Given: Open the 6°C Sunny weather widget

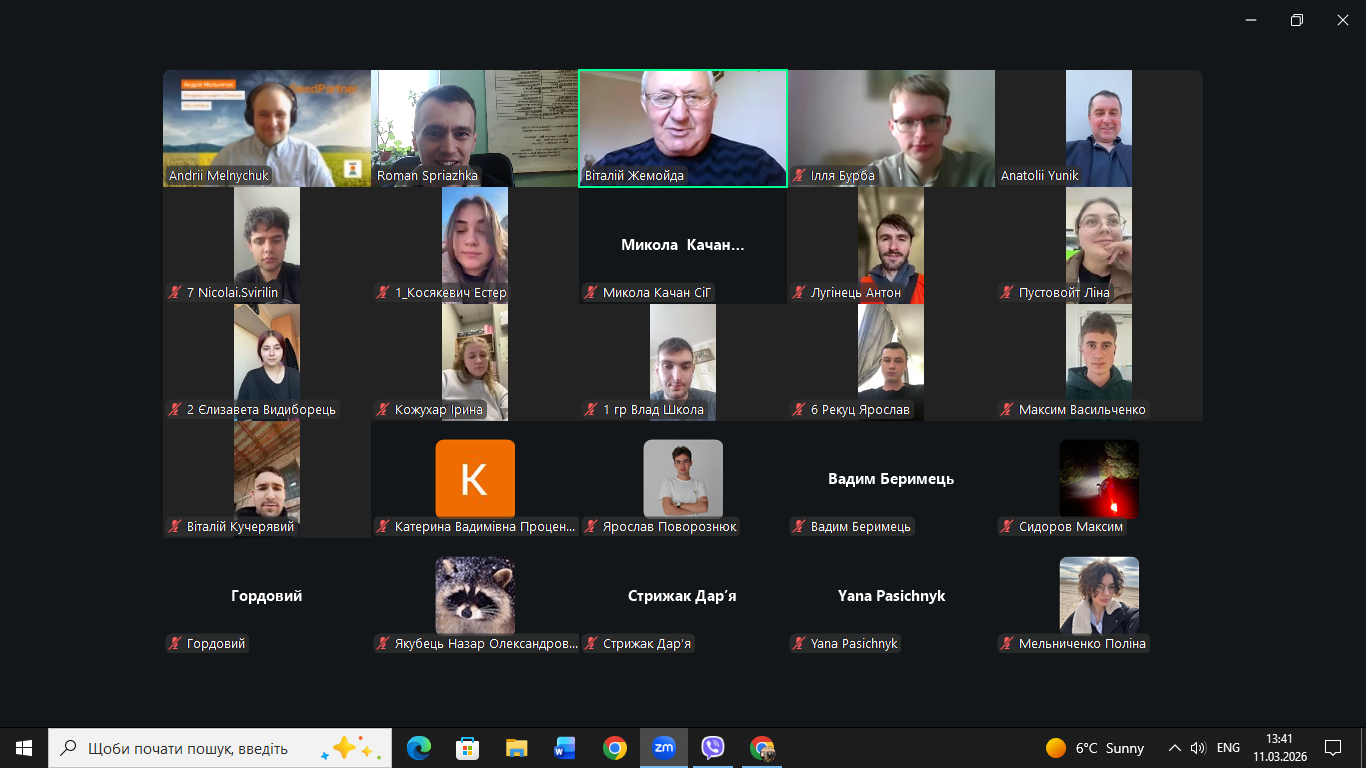Looking at the screenshot, I should tap(1095, 748).
